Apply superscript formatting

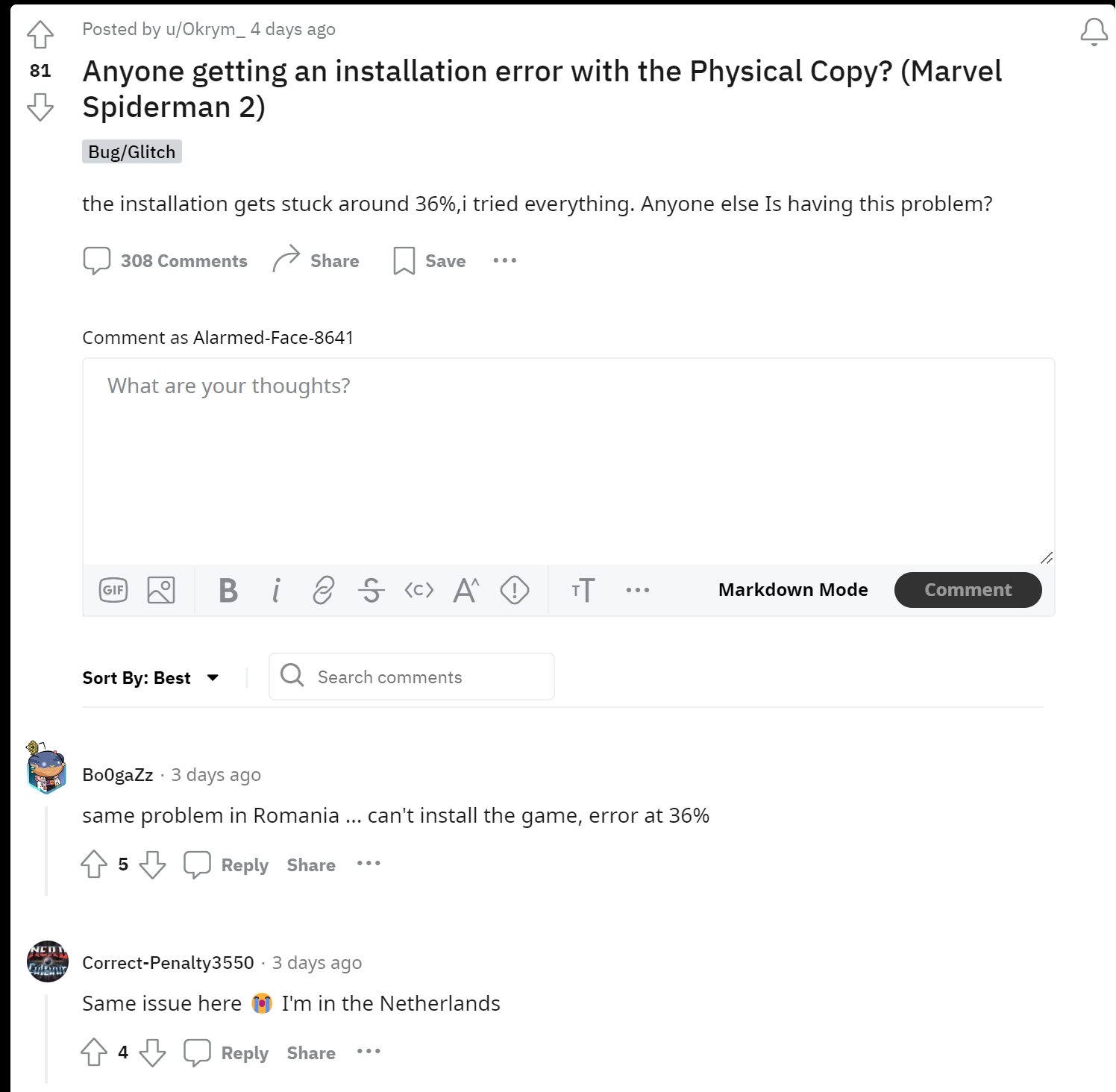466,590
